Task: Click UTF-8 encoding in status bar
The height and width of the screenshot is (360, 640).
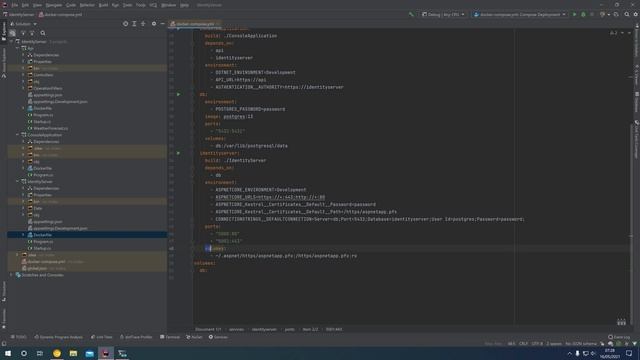Action: click(x=537, y=344)
